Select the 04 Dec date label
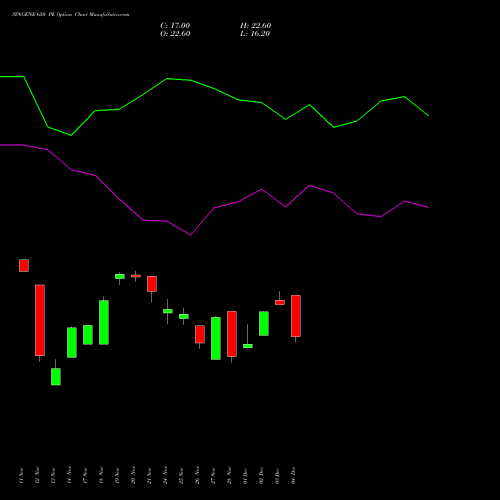This screenshot has width=500, height=500. pos(293,475)
